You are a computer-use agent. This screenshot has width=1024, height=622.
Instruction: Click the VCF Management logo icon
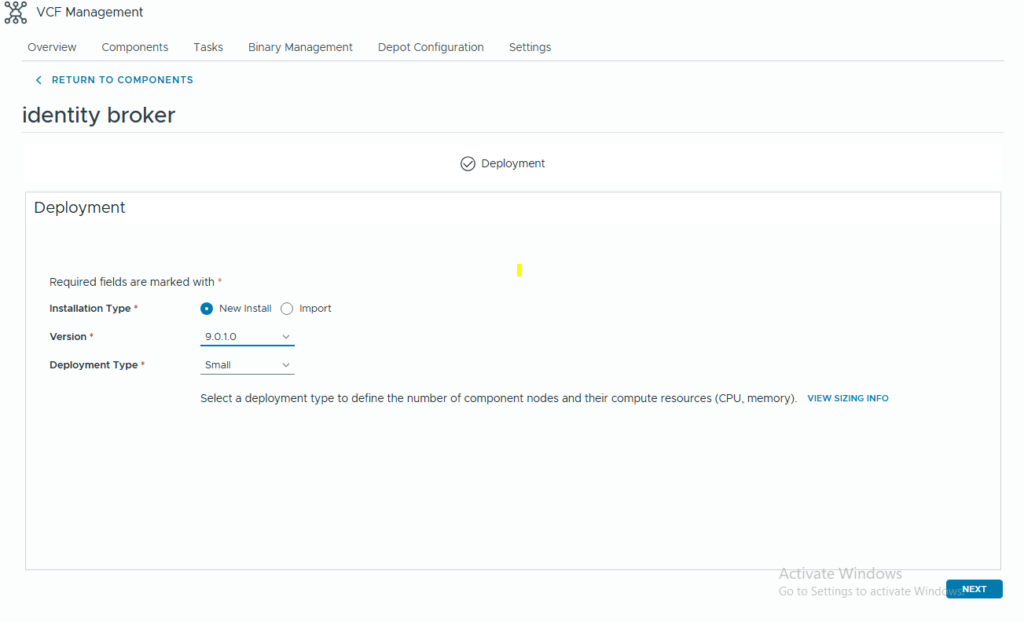(x=15, y=13)
